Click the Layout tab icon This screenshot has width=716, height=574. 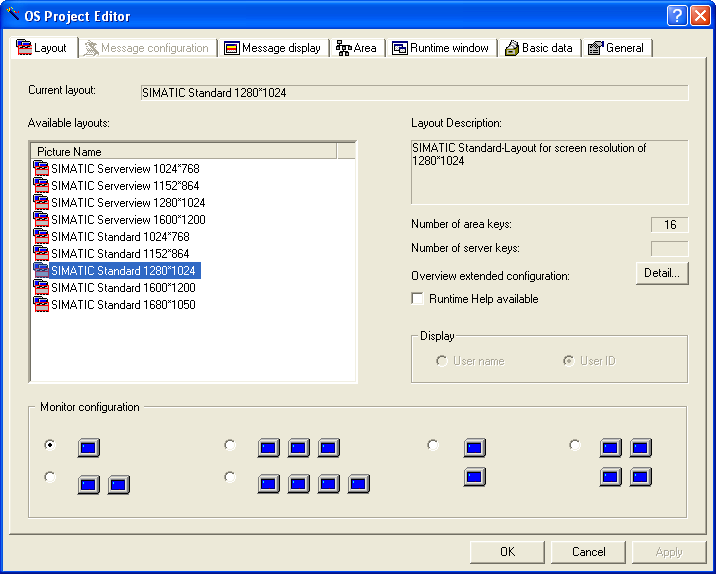pos(24,47)
